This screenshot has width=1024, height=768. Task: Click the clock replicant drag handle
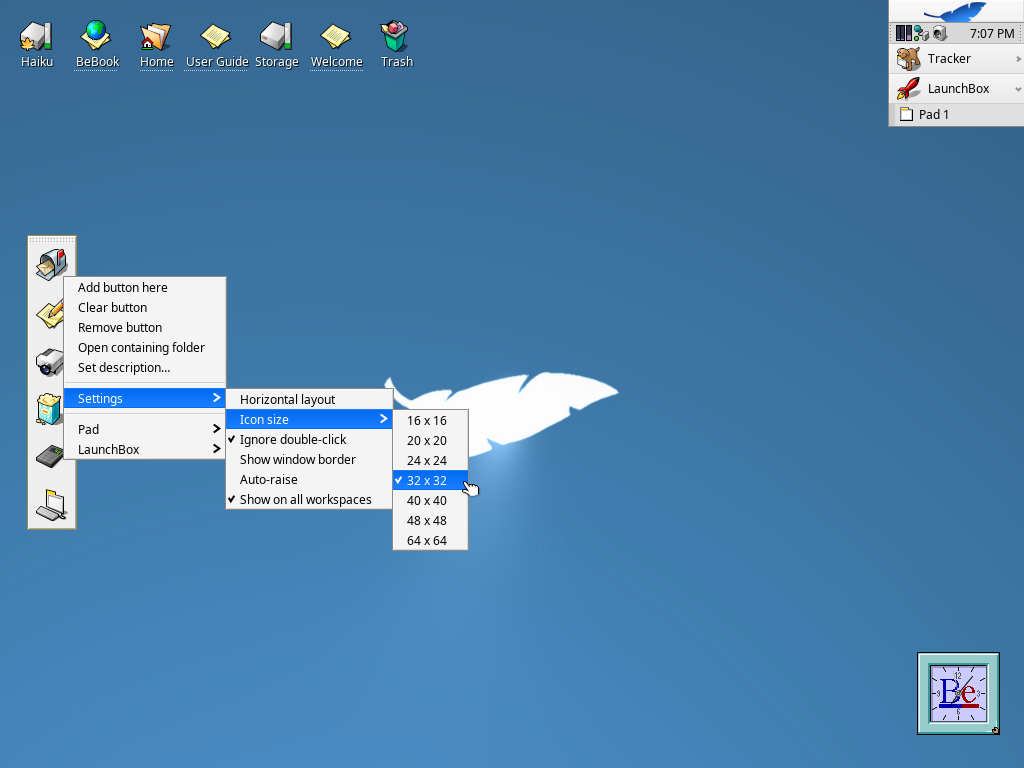[x=995, y=730]
